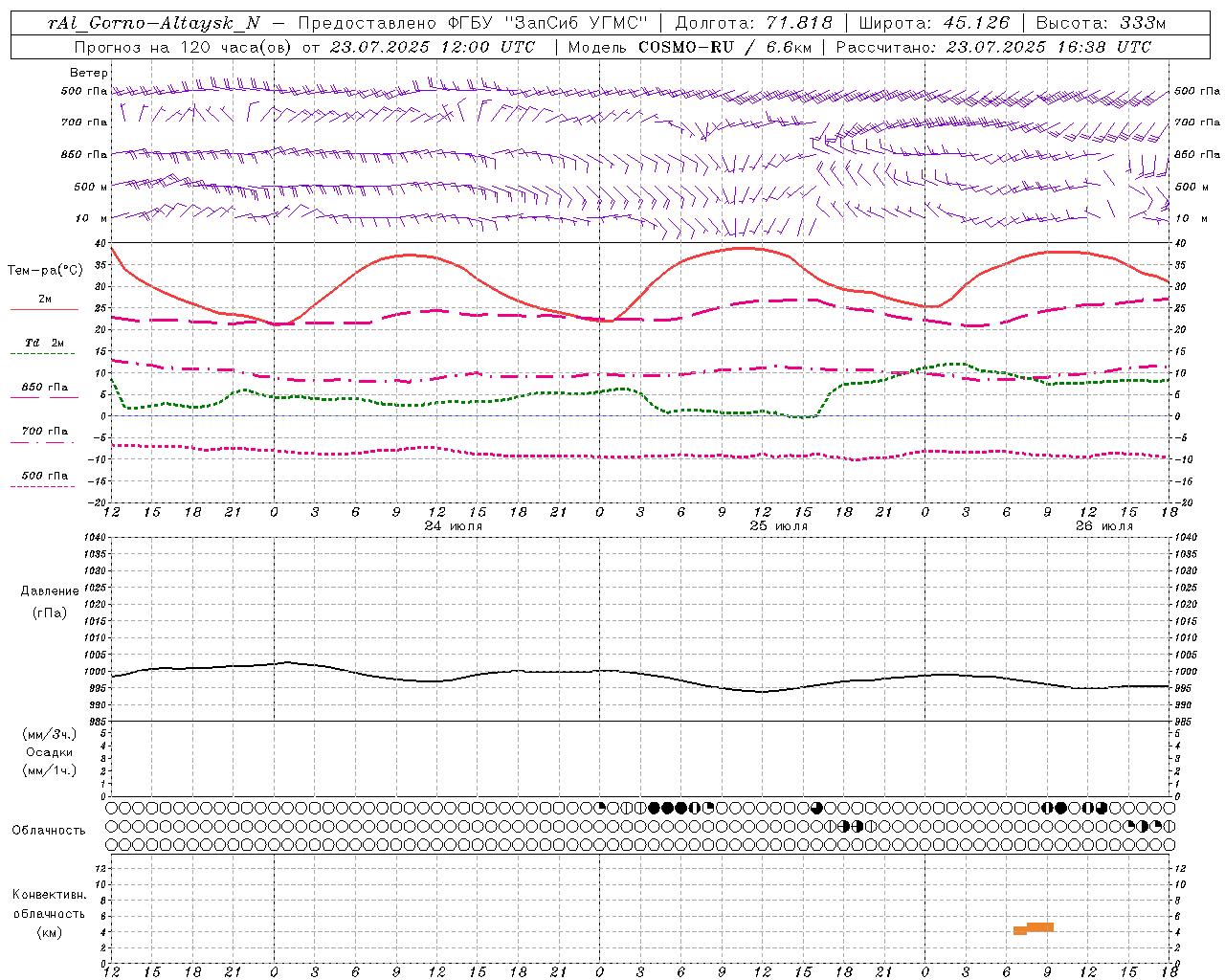Image resolution: width=1225 pixels, height=980 pixels.
Task: Select the computed time '23.07.2025 16:38 UTC'
Action: 1049,47
